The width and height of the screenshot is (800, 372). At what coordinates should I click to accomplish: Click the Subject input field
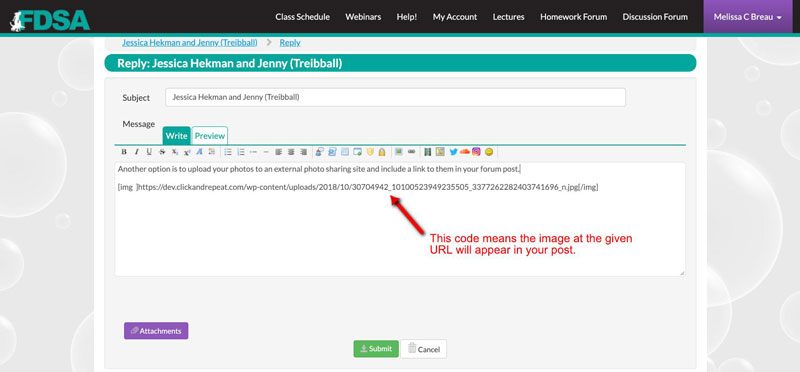coord(395,97)
